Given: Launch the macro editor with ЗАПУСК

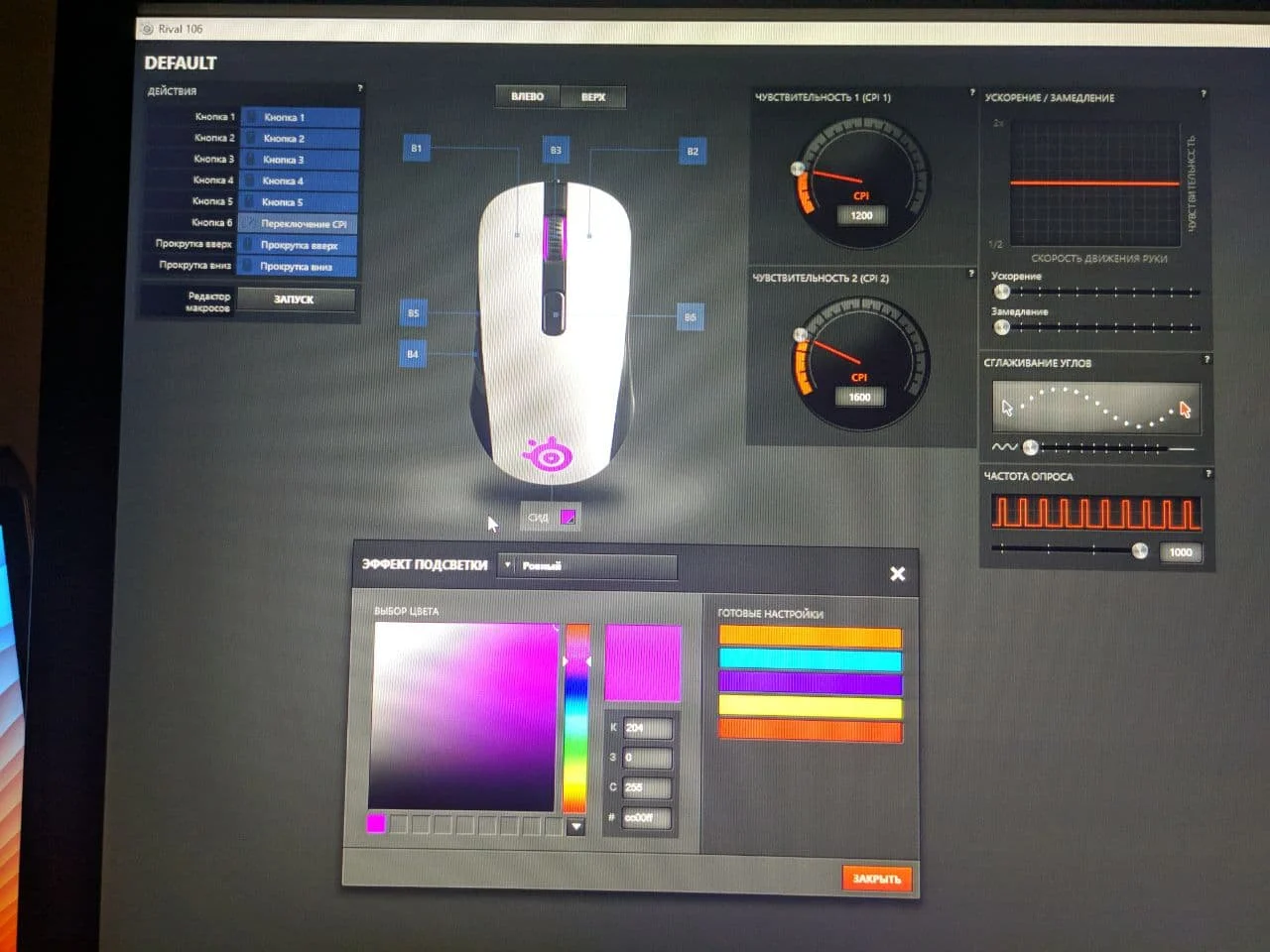Looking at the screenshot, I should (295, 299).
